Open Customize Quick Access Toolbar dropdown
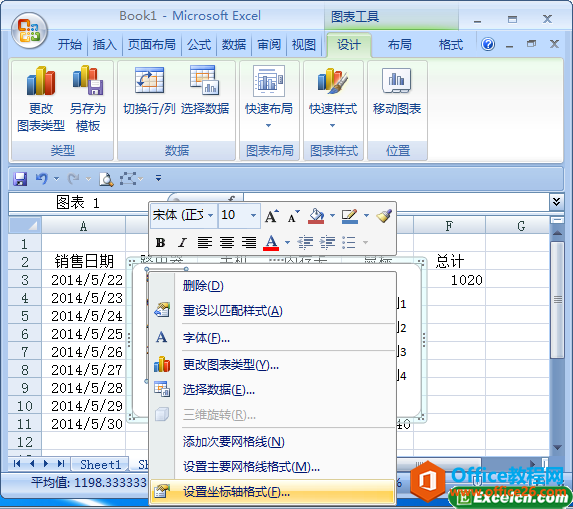 158,178
